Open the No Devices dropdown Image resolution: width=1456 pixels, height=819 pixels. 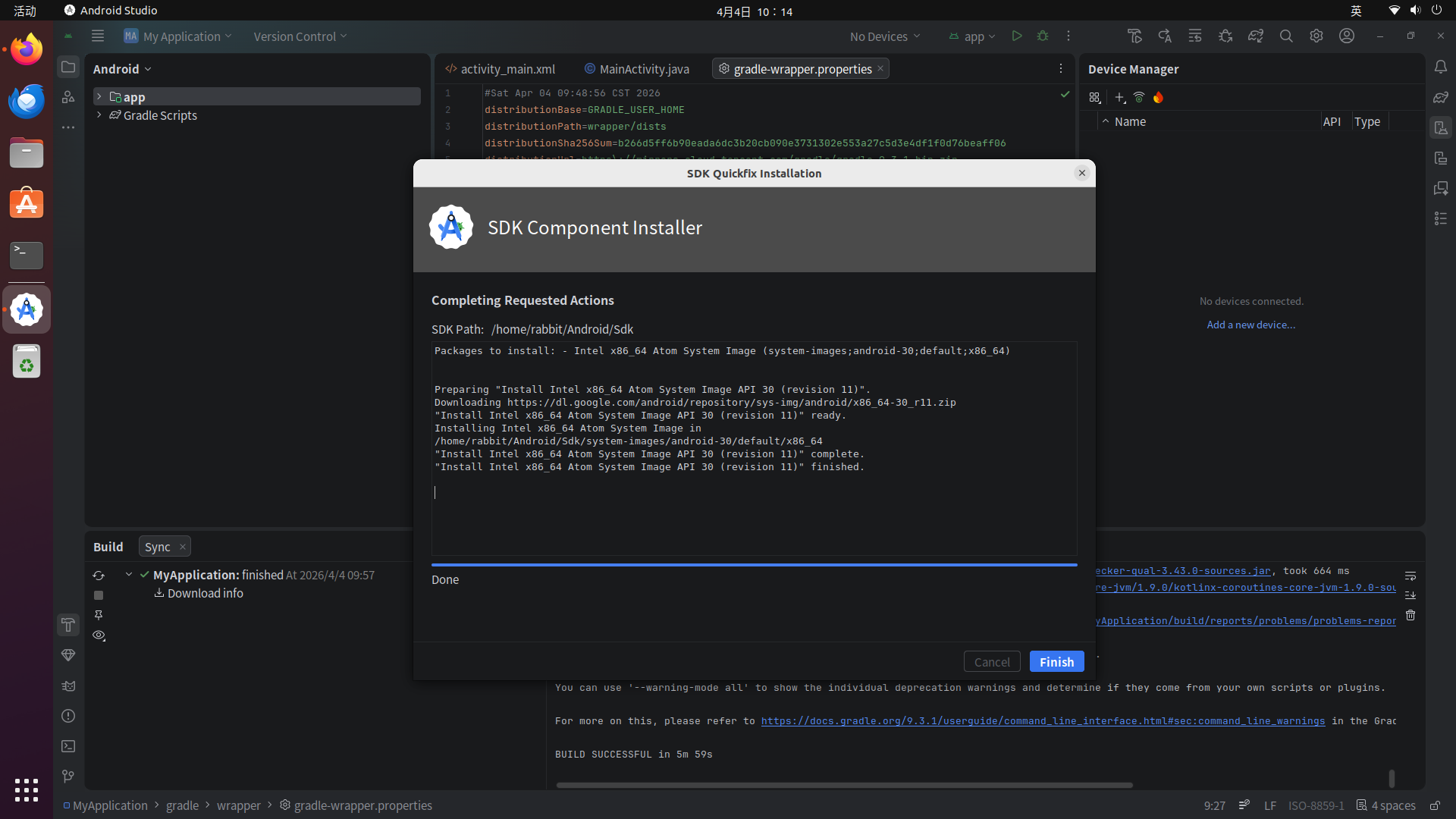pyautogui.click(x=884, y=36)
